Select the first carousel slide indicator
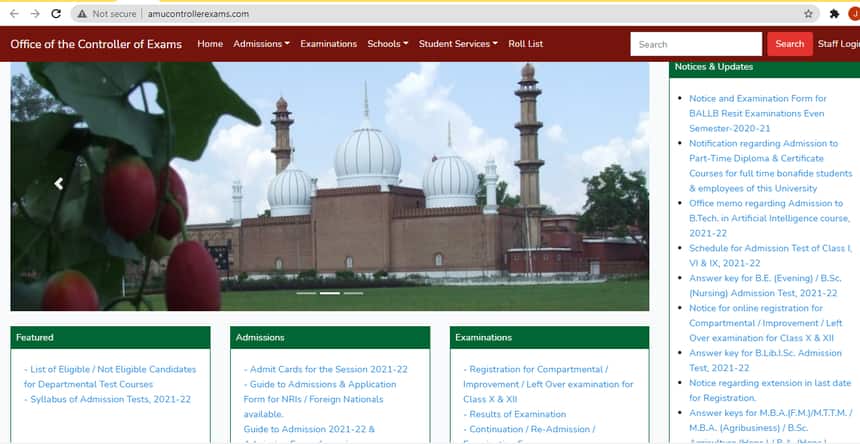860x444 pixels. point(306,293)
